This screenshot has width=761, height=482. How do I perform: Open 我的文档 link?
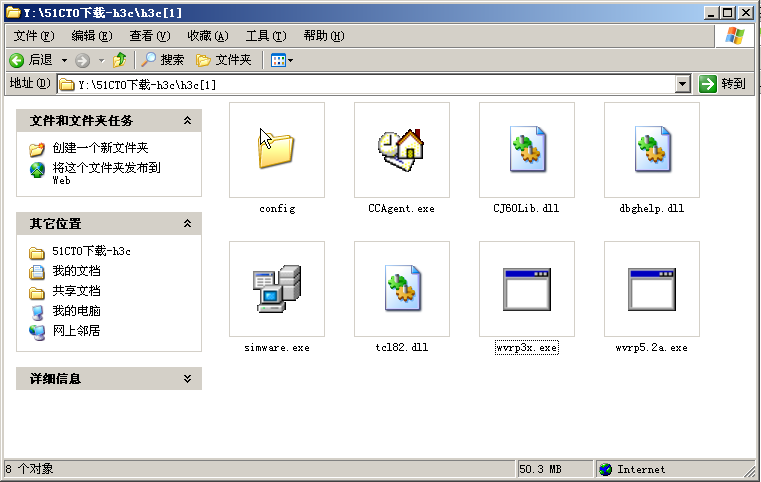click(x=76, y=271)
